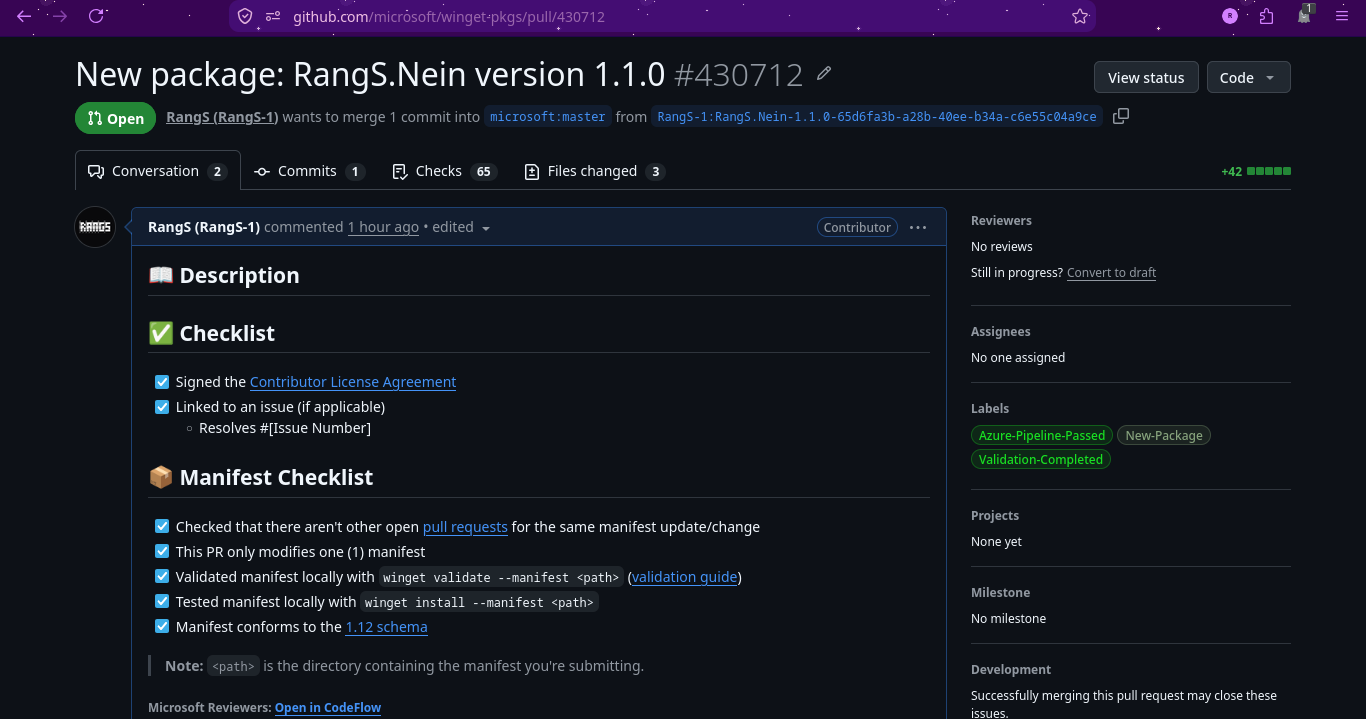Open RangS (RangS-1) author link in header
The height and width of the screenshot is (719, 1366).
click(x=222, y=116)
